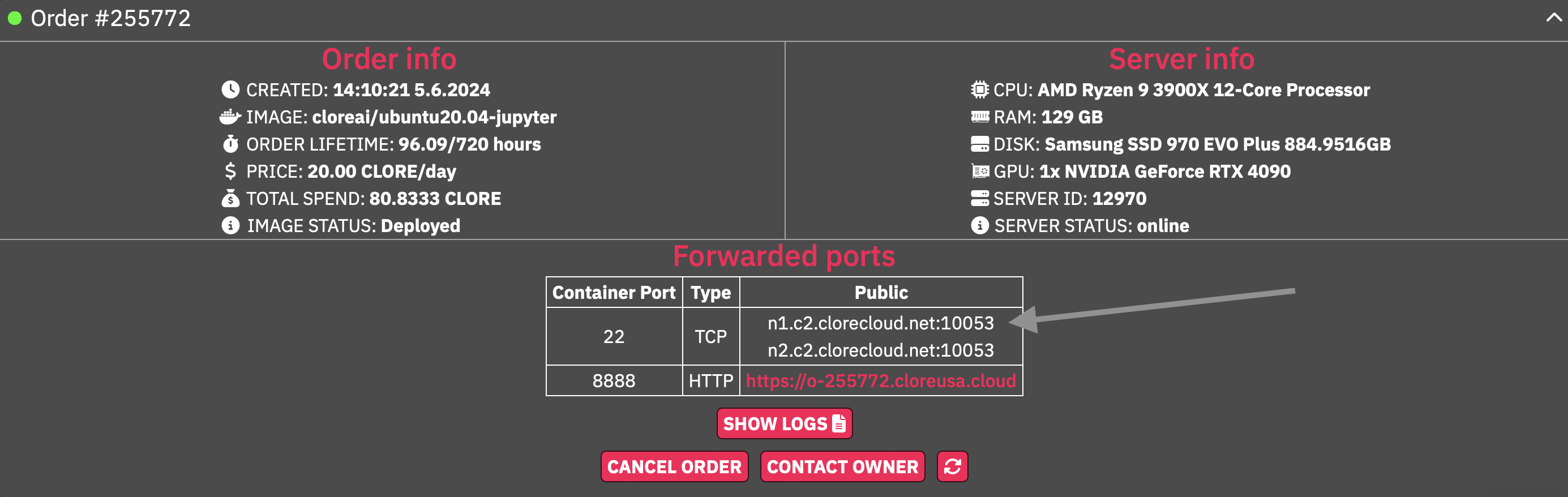Open the https://o-255772.cloreusa.cloud link
Viewport: 1568px width, 497px height.
click(x=881, y=381)
